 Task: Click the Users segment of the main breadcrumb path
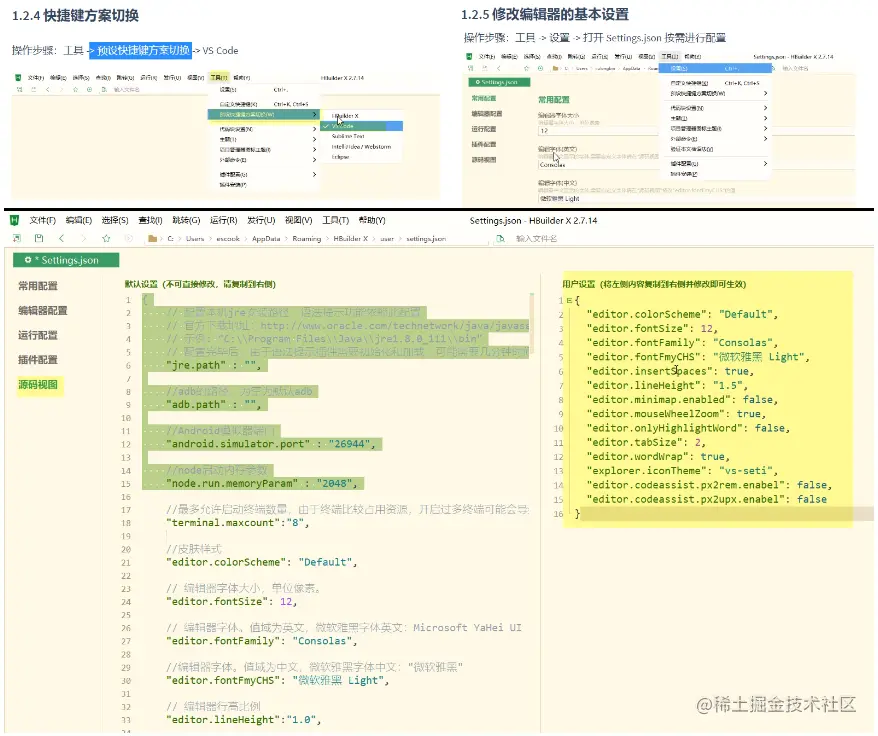[x=195, y=239]
